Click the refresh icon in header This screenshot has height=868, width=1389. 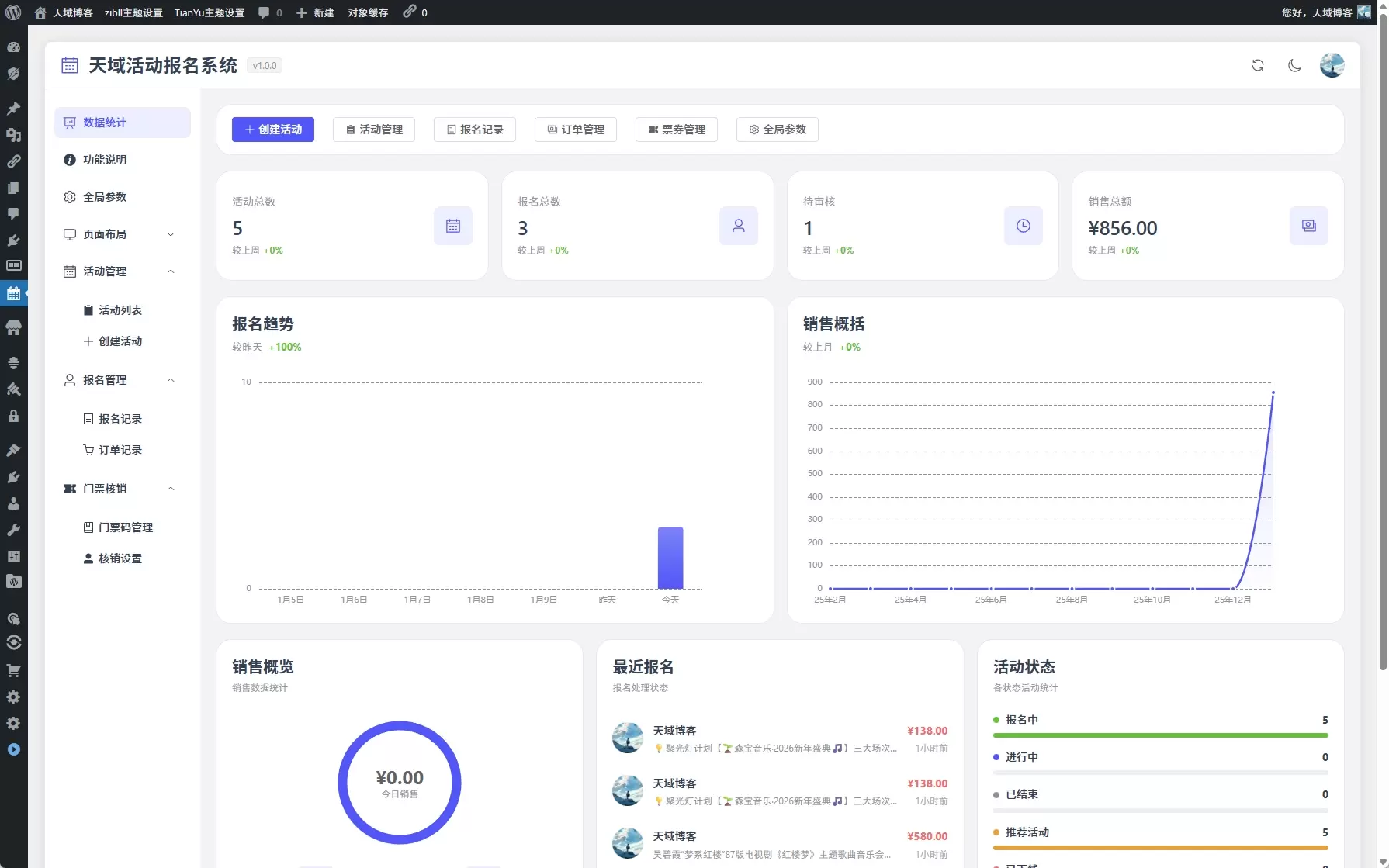pos(1258,65)
